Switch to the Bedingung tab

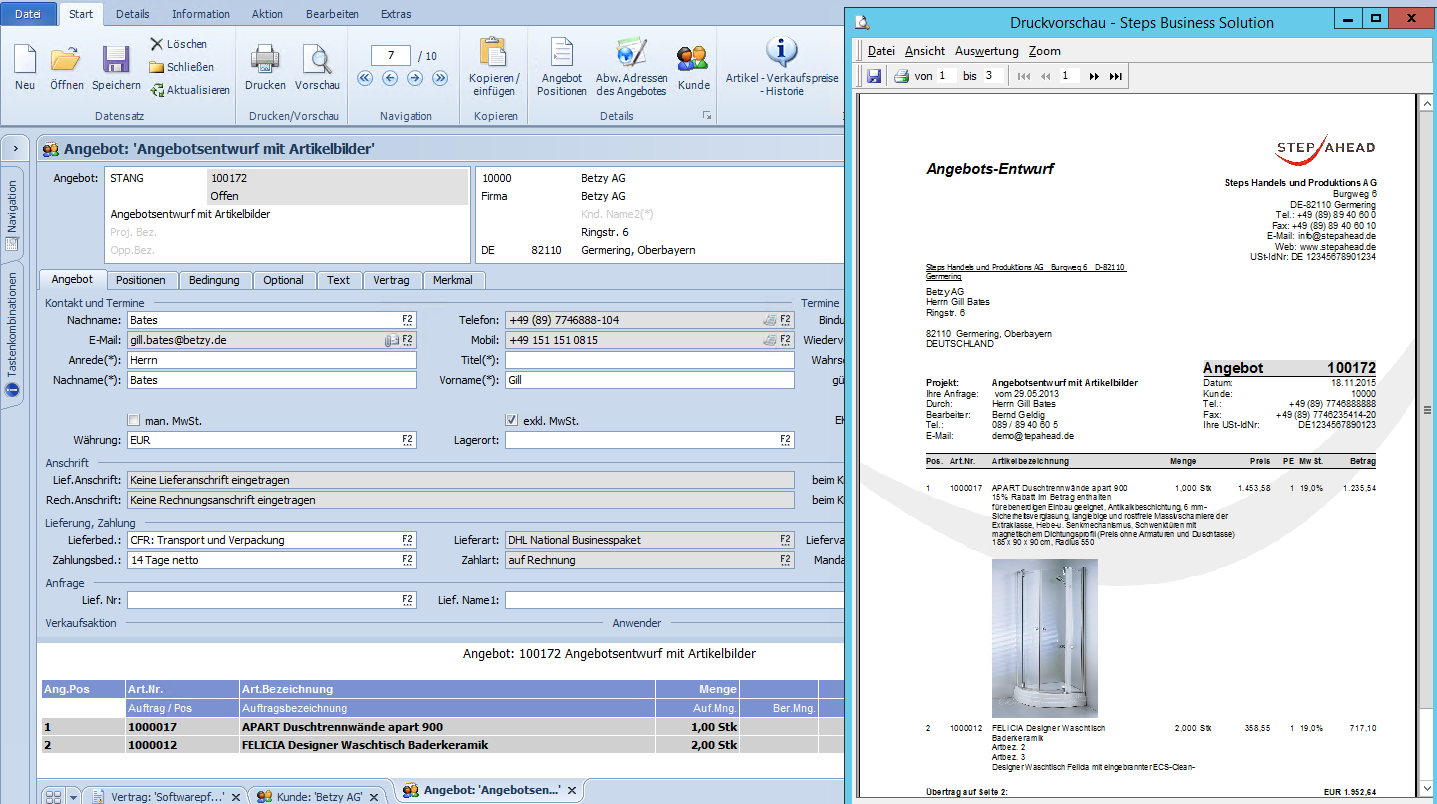point(214,280)
